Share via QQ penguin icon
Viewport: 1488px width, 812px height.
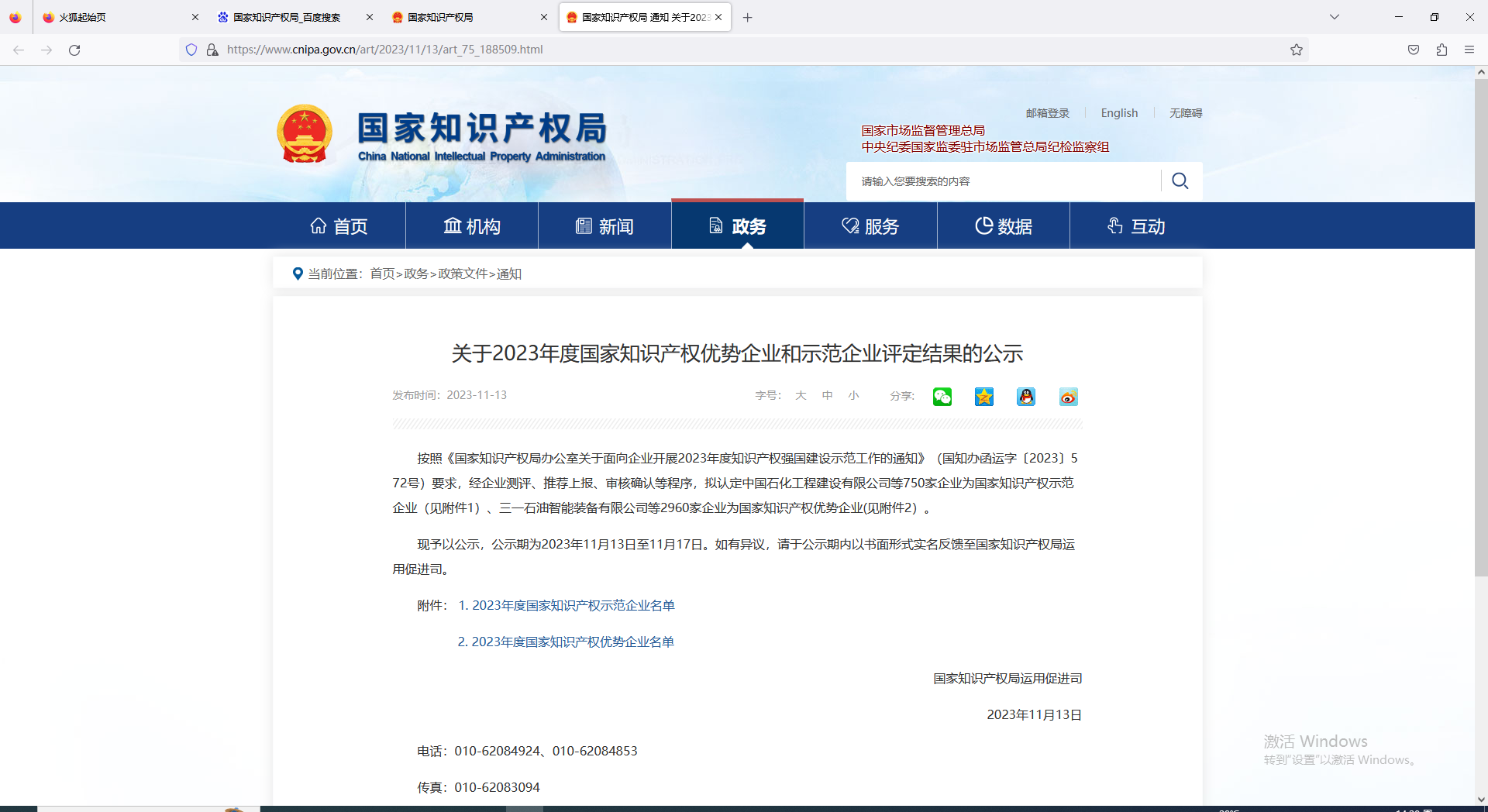[1026, 397]
